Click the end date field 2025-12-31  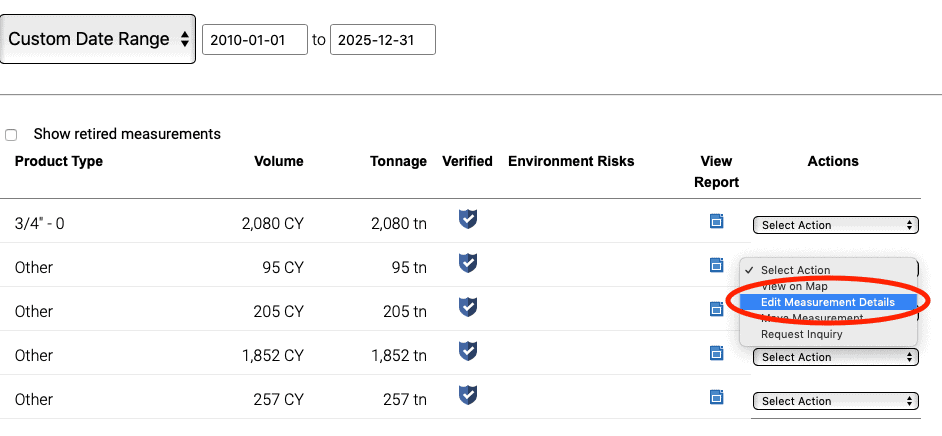tap(382, 40)
